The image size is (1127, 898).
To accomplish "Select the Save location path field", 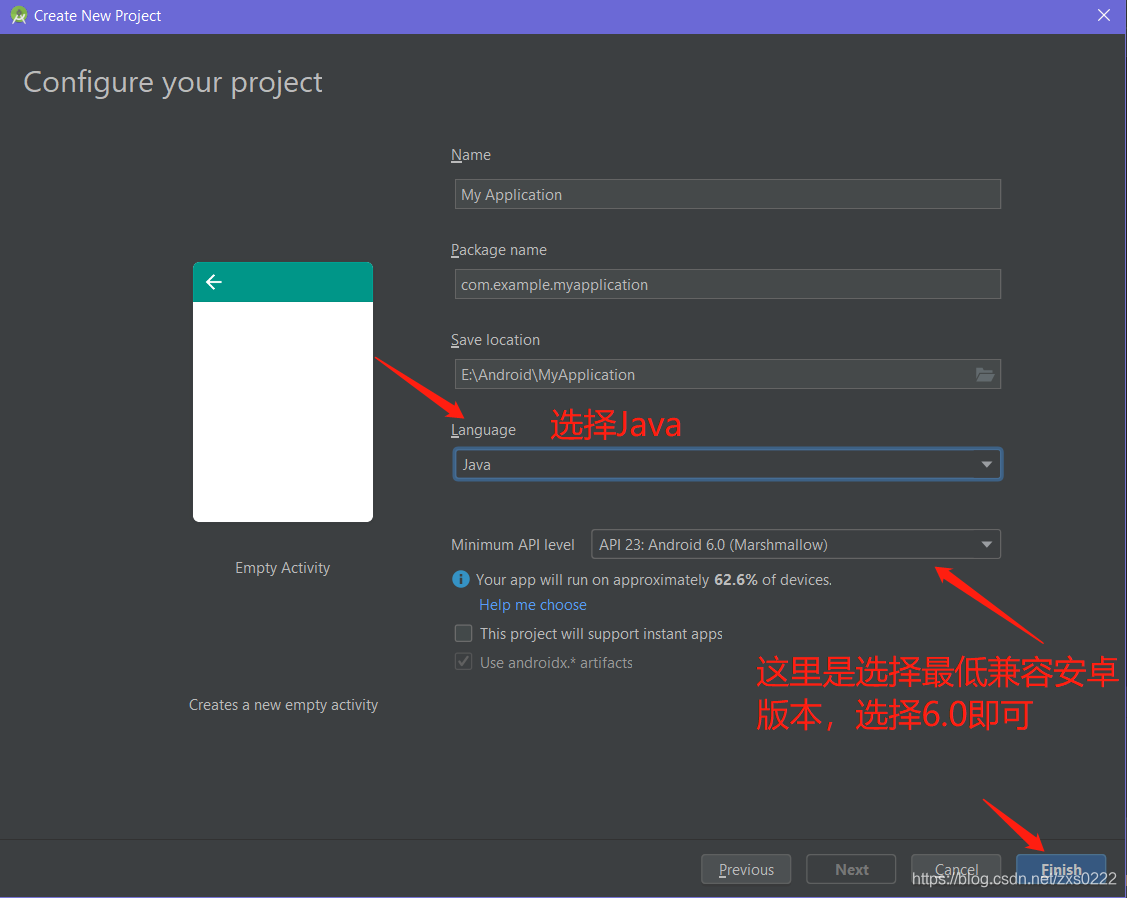I will pos(710,374).
